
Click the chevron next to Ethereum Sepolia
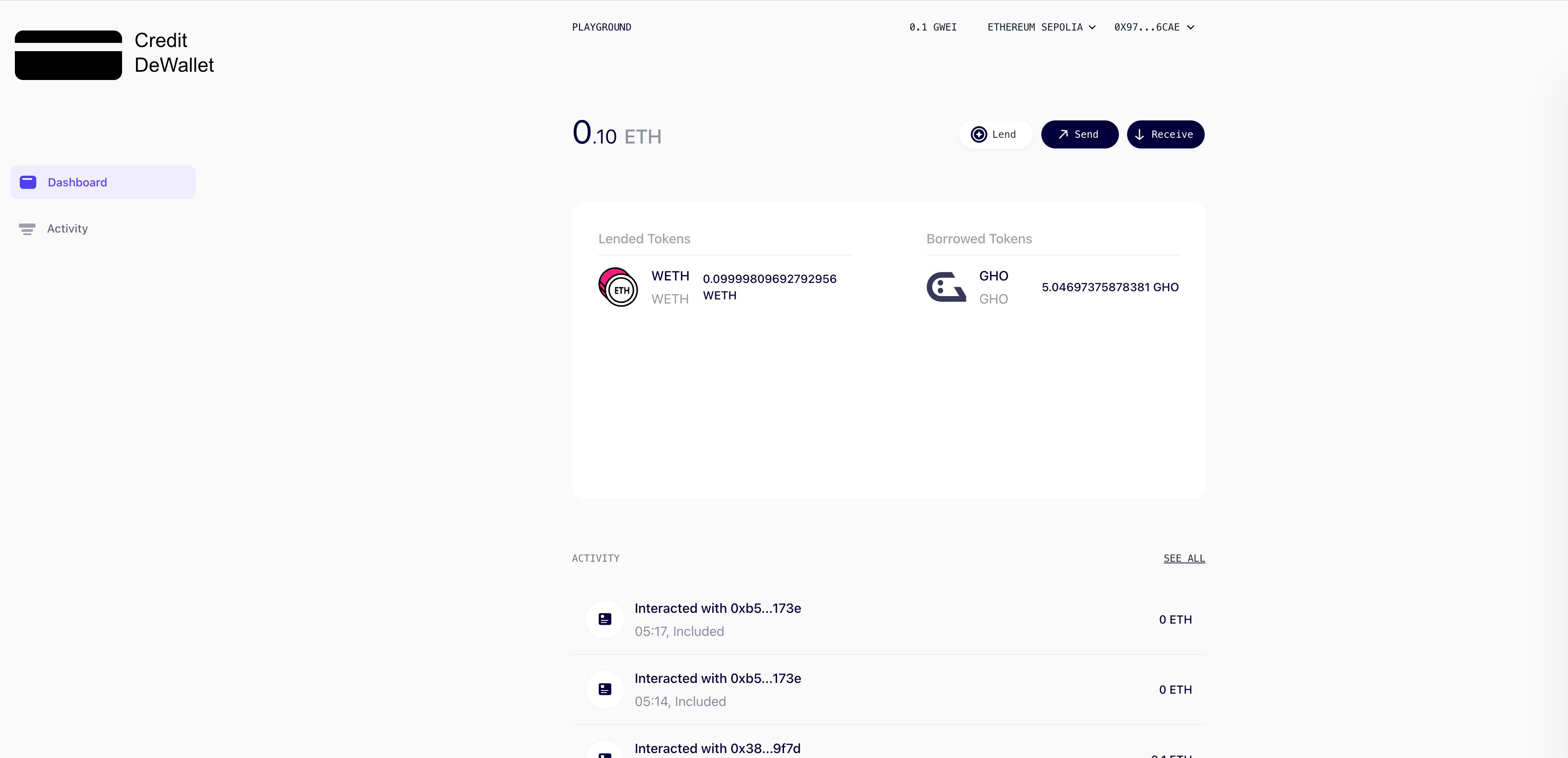pyautogui.click(x=1092, y=27)
